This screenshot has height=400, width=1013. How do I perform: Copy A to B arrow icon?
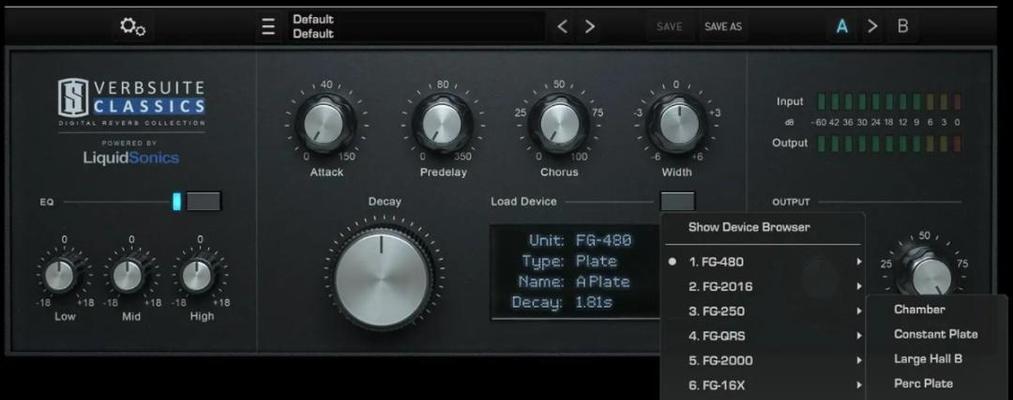(873, 26)
